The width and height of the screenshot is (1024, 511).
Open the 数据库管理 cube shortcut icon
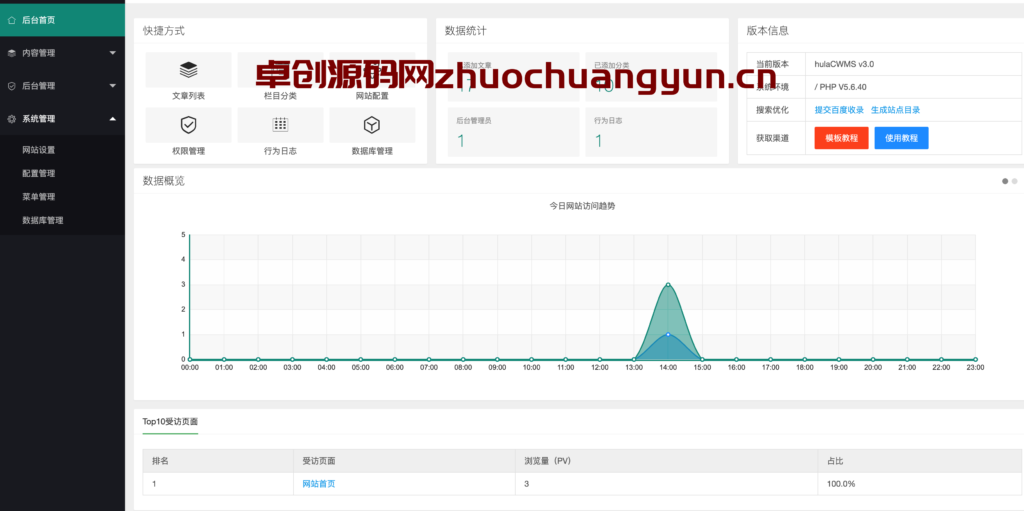[372, 125]
